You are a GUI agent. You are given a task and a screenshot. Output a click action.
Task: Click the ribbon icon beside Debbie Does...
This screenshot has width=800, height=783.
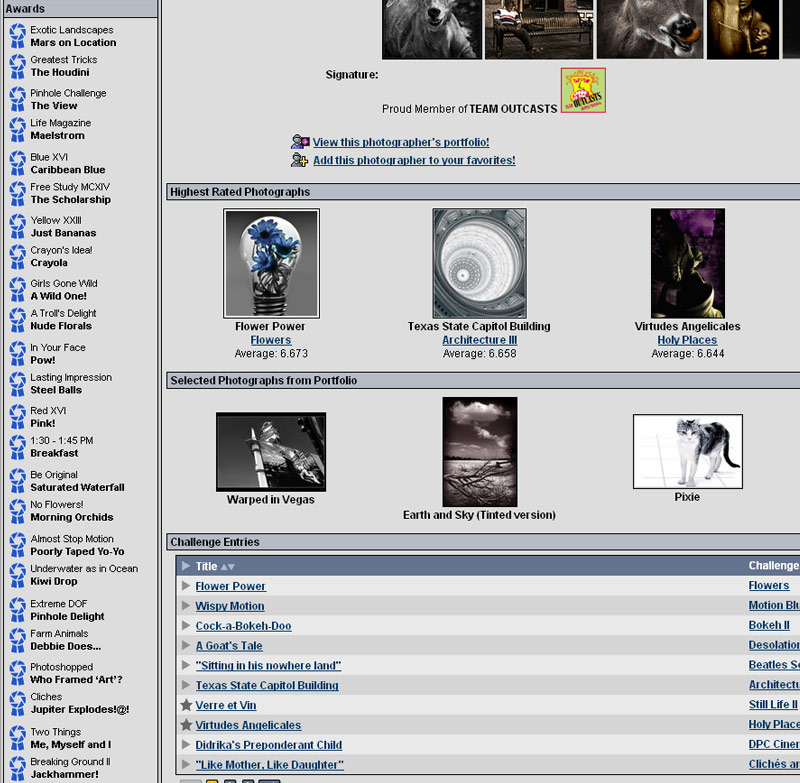point(17,640)
